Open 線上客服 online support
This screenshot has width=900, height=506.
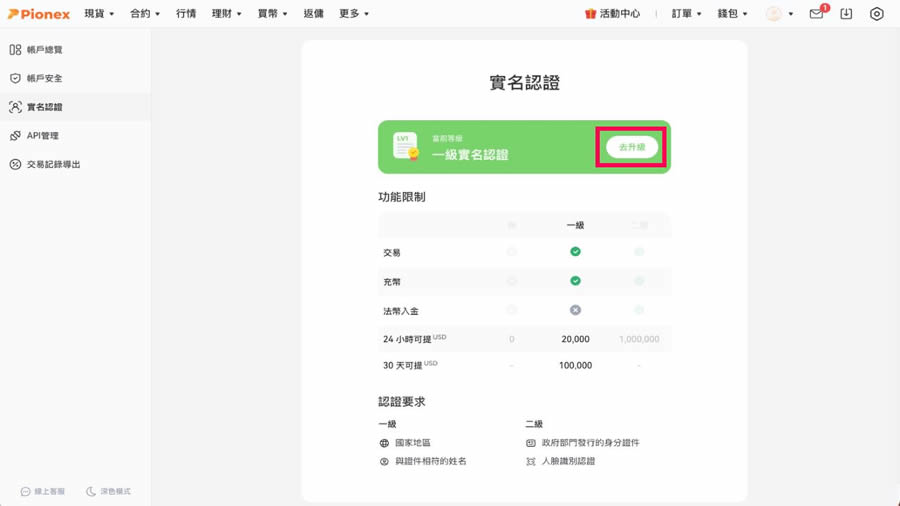(x=43, y=491)
